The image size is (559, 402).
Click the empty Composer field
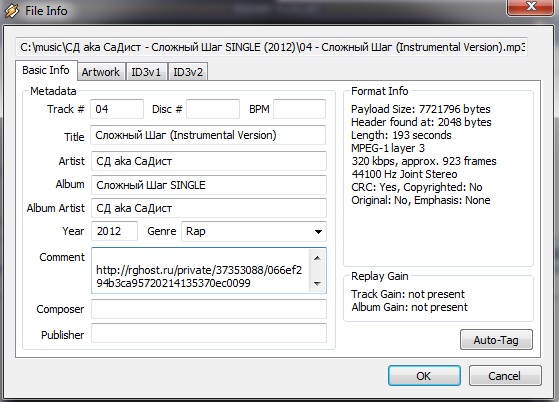click(x=209, y=309)
